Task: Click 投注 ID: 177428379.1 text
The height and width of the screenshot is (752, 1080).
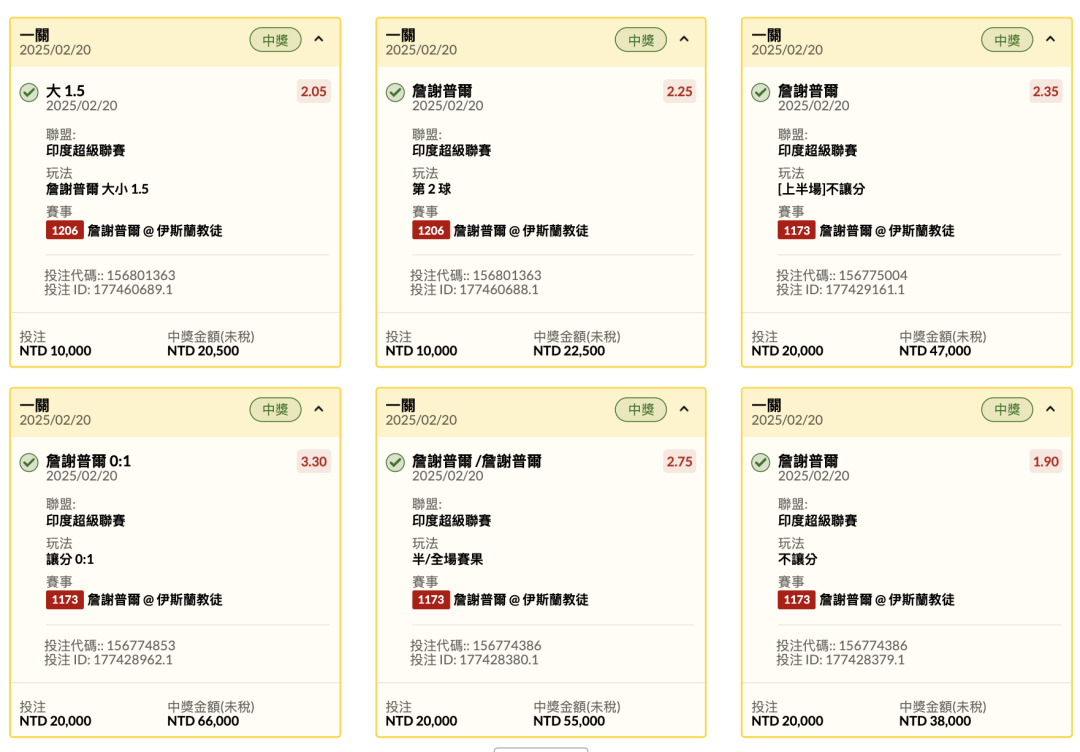Action: click(840, 660)
